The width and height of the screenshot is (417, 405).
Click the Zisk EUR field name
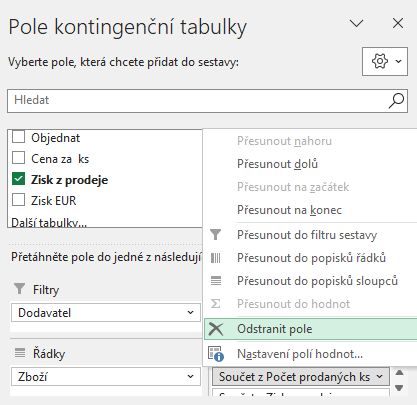(54, 201)
